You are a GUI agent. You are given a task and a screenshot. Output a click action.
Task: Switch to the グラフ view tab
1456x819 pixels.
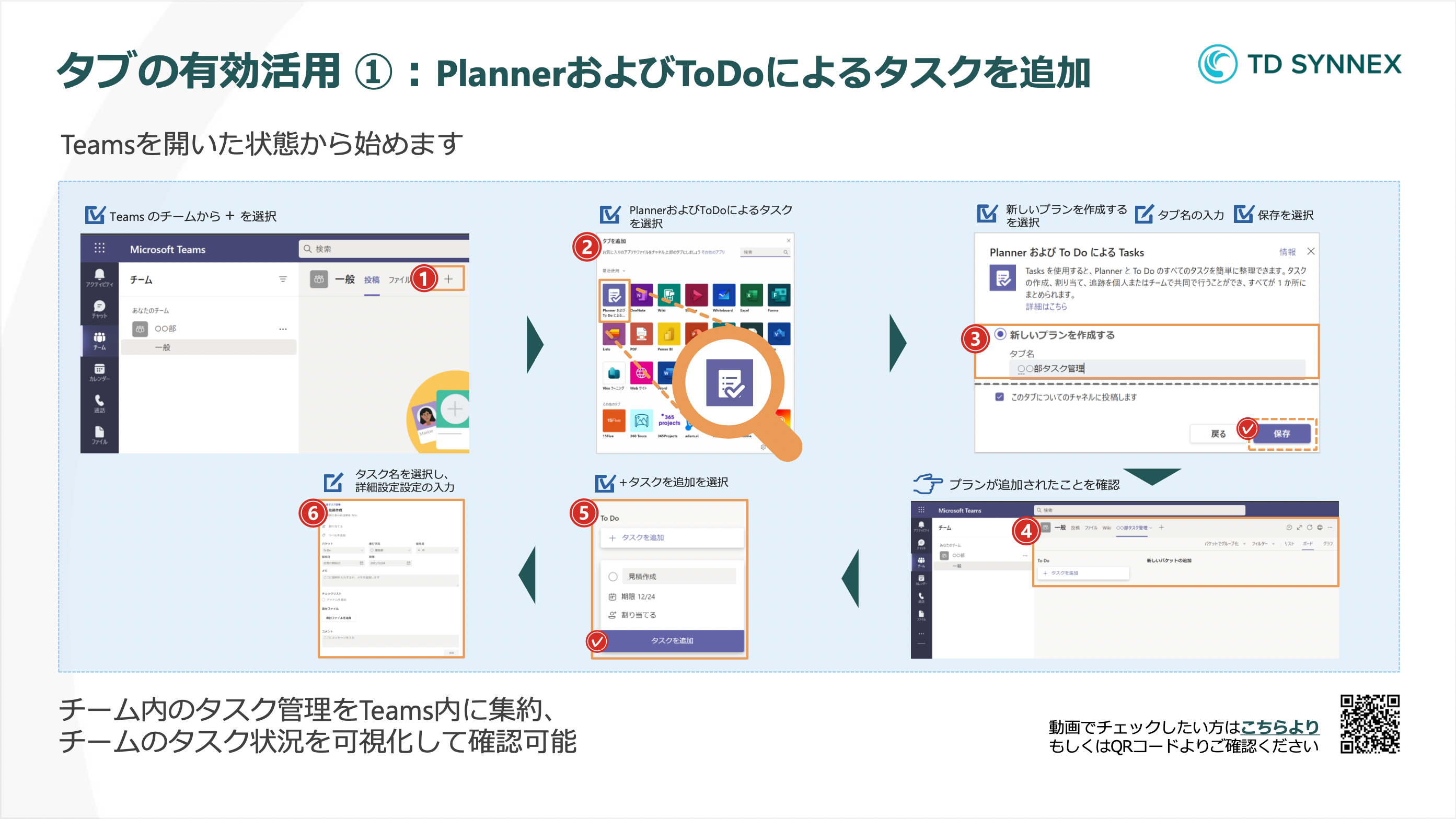tap(1327, 543)
